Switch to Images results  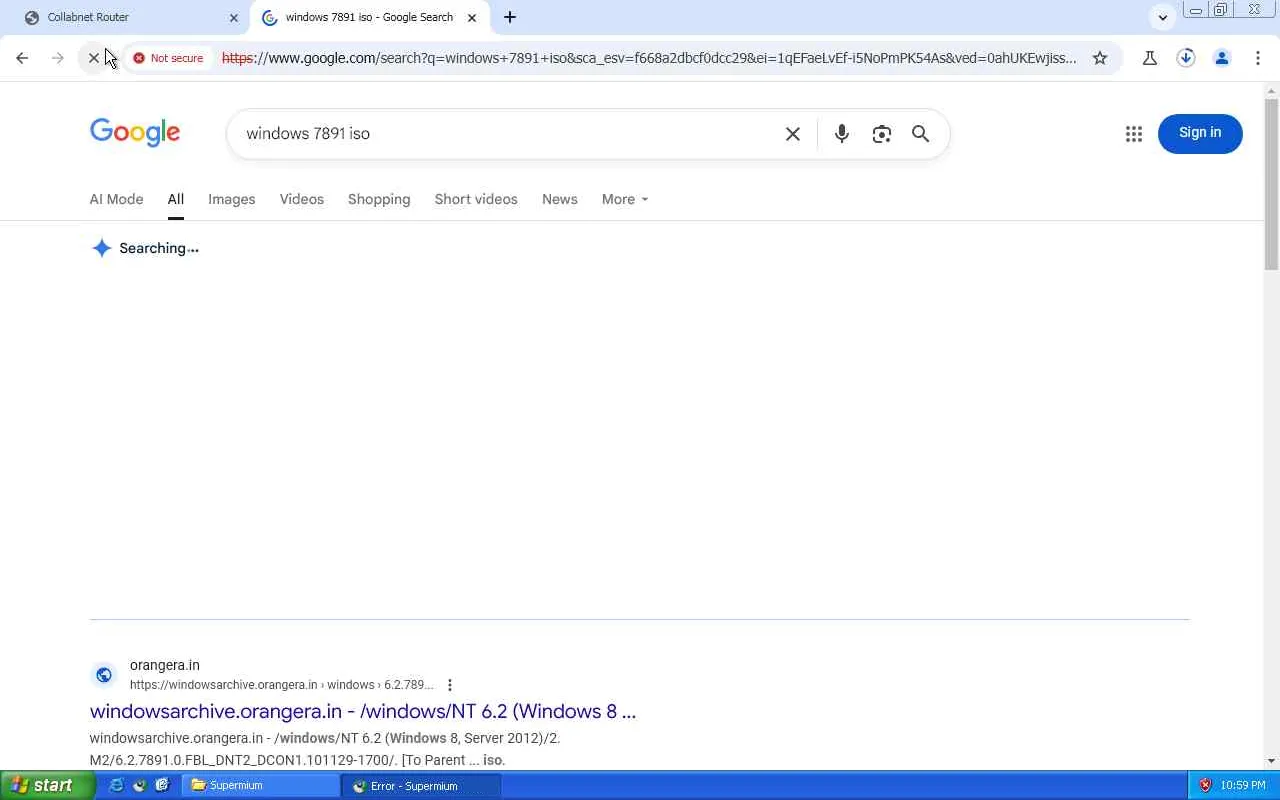coord(232,199)
